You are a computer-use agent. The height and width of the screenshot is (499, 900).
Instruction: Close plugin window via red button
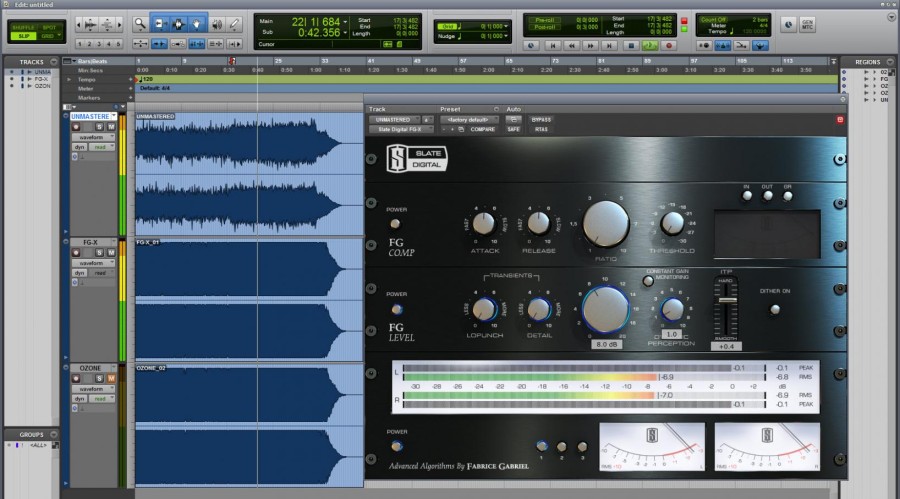(x=840, y=119)
